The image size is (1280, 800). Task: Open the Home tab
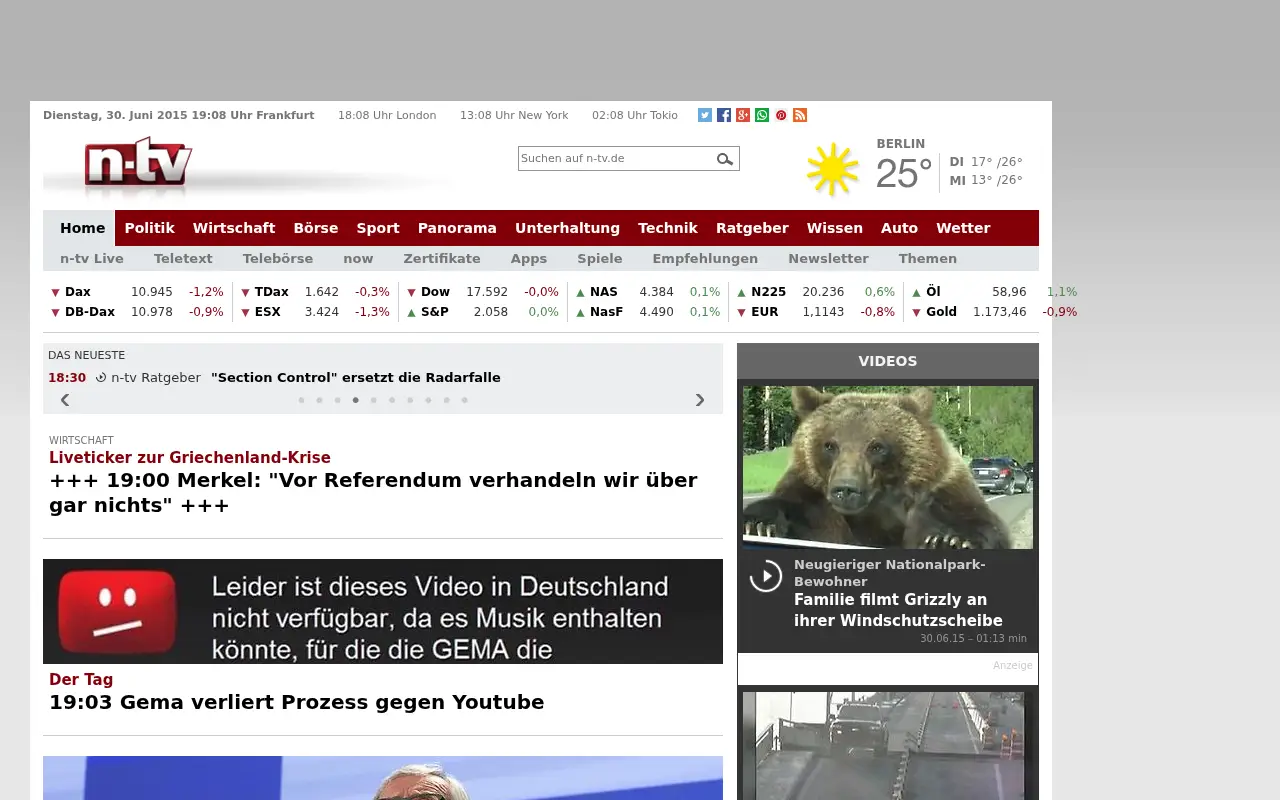point(82,228)
